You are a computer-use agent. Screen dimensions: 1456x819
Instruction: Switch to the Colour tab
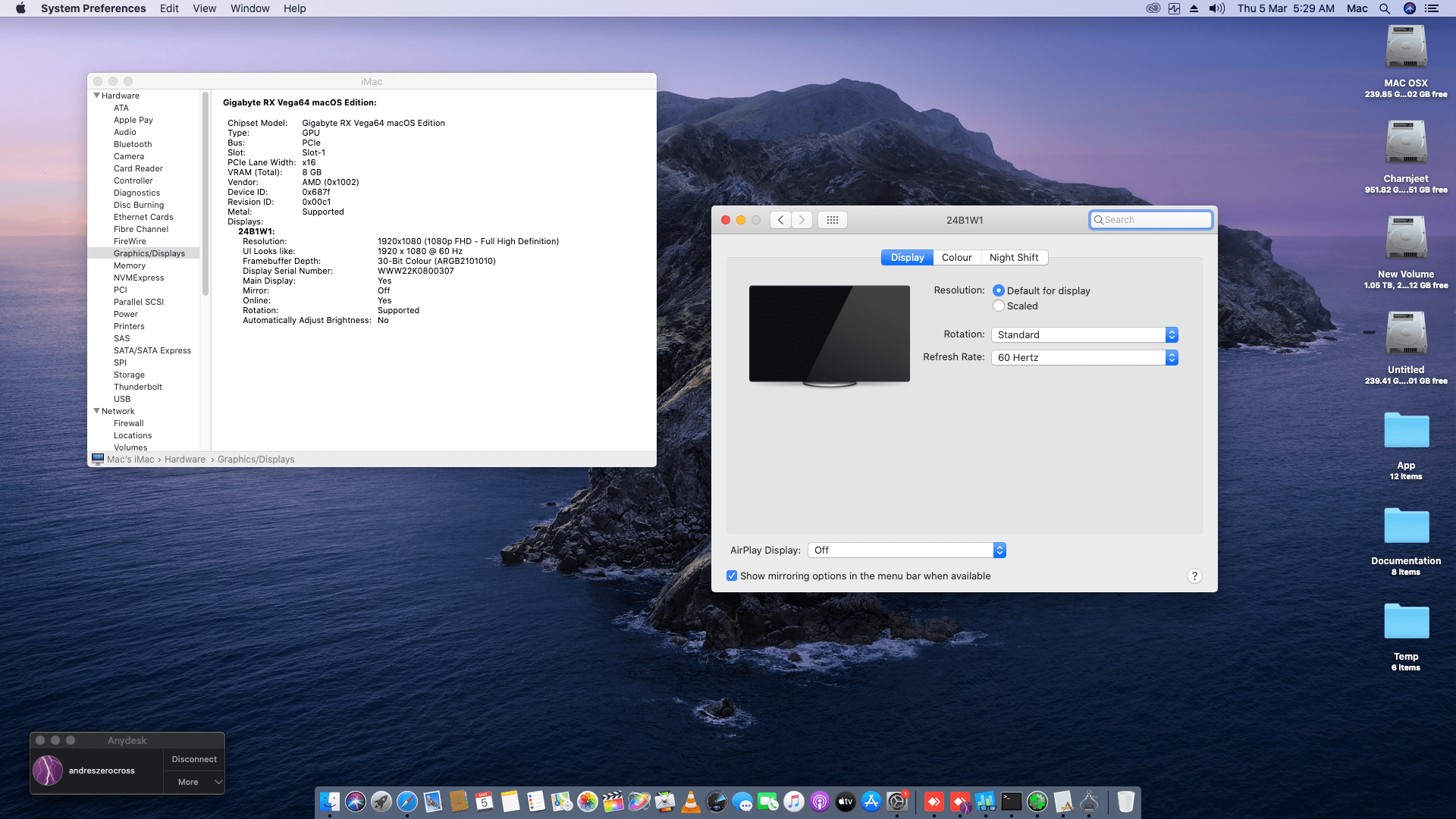(956, 258)
